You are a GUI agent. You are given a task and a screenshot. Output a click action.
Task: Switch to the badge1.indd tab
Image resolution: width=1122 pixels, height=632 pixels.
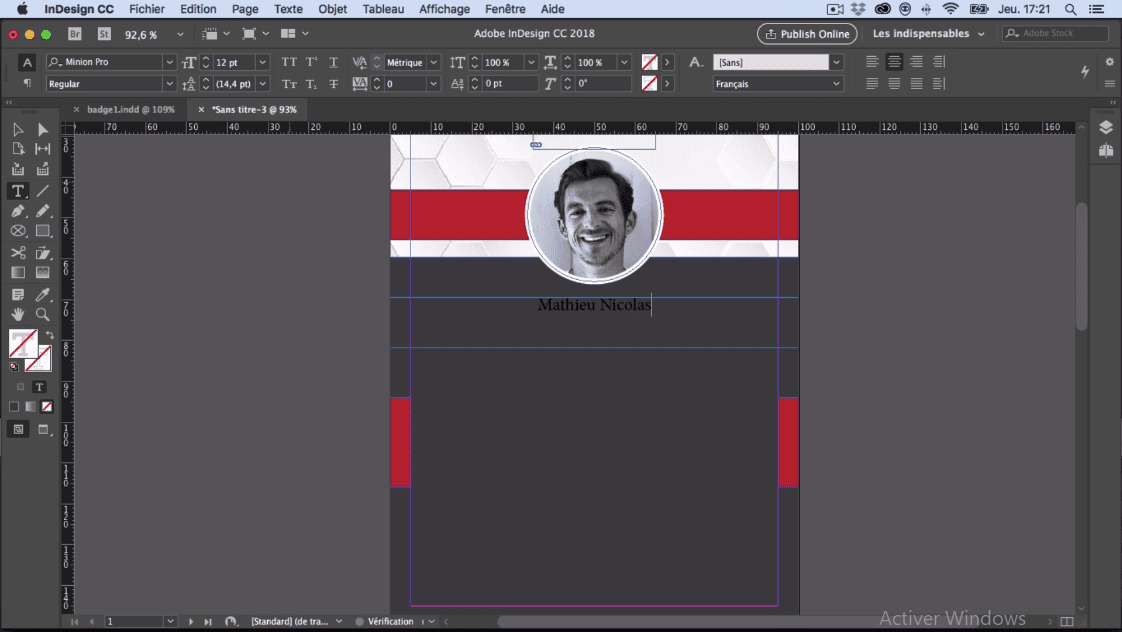[x=130, y=109]
